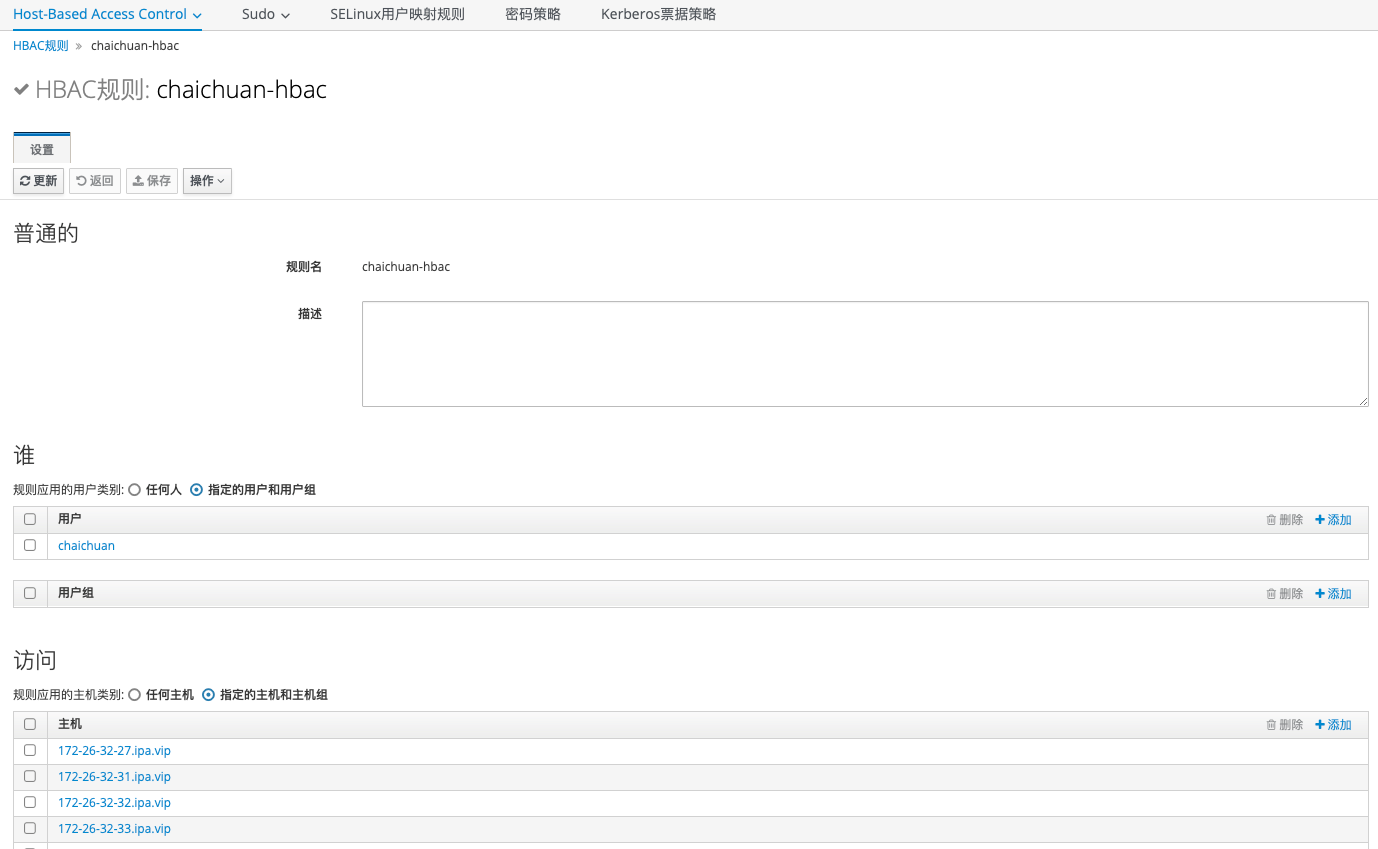This screenshot has height=849, width=1378.
Task: Click the 更新 refresh button
Action: 38,181
